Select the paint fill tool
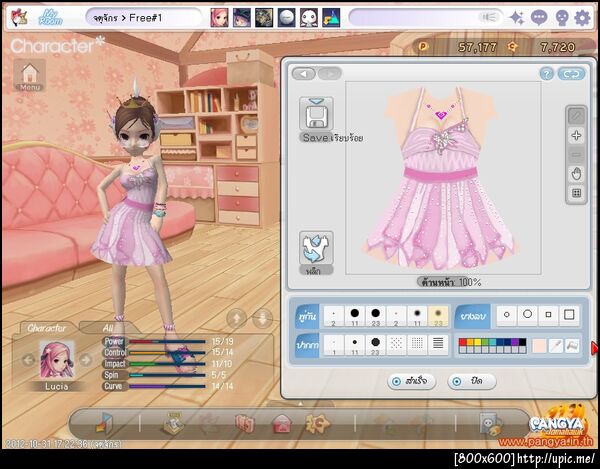Screen dimensions: 600x469 (572, 346)
